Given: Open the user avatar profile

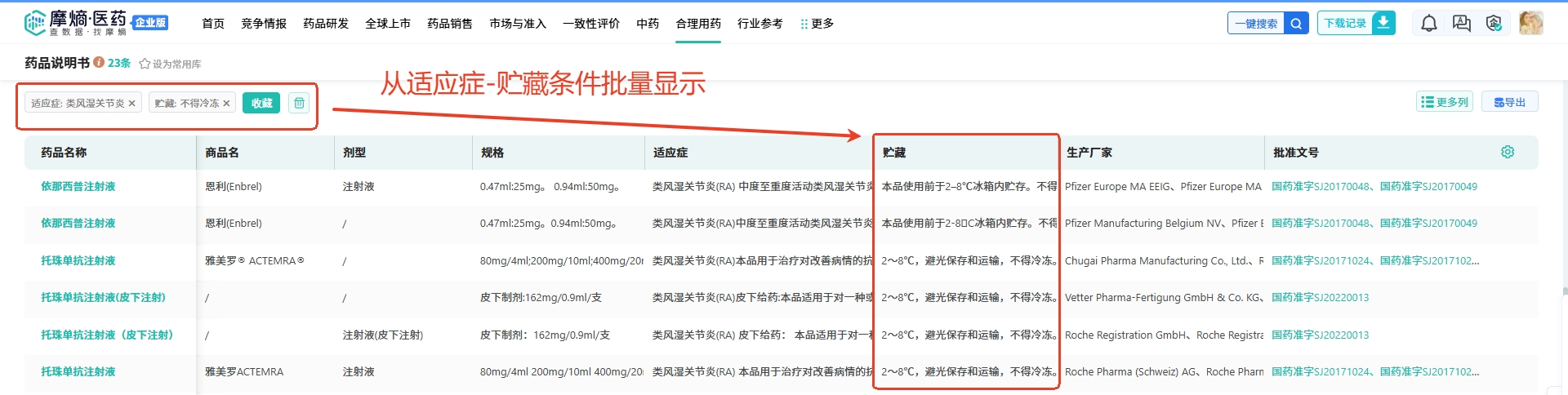Looking at the screenshot, I should pos(1530,23).
